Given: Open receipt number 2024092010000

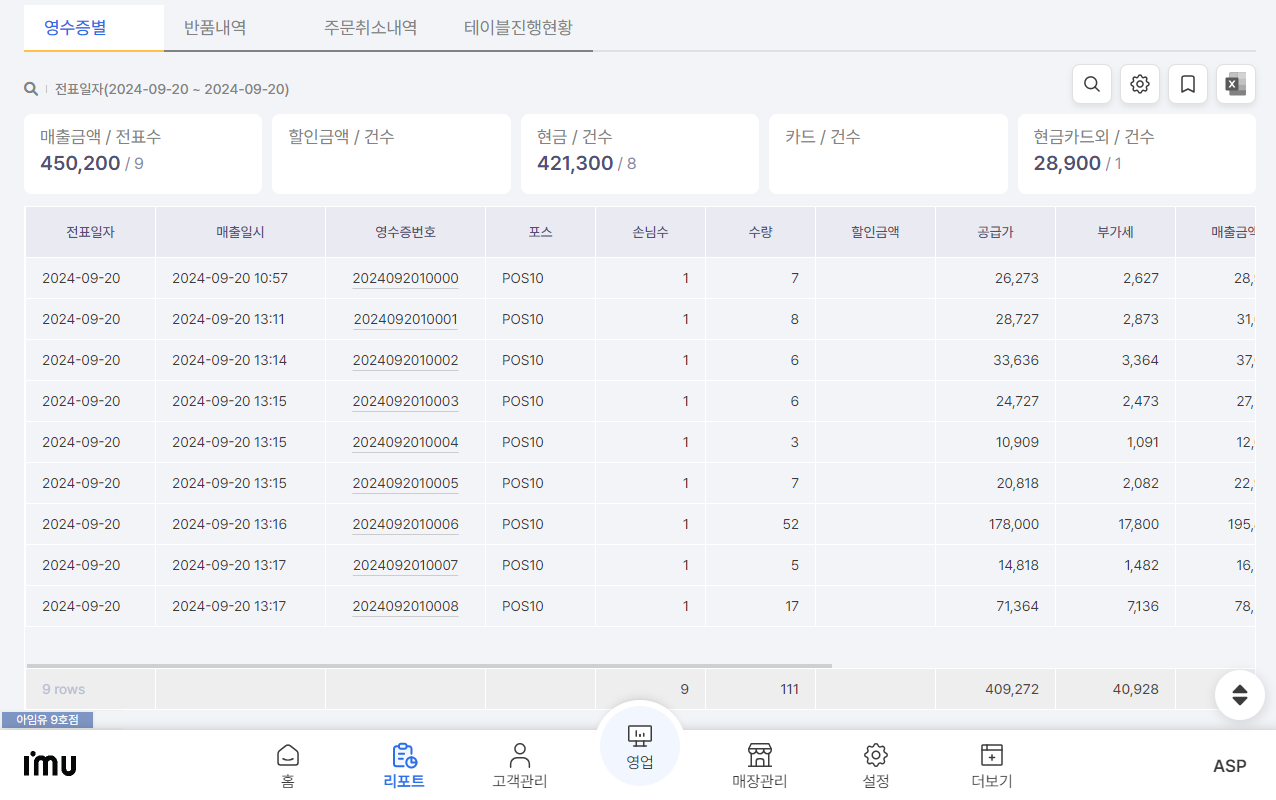Looking at the screenshot, I should click(x=405, y=278).
